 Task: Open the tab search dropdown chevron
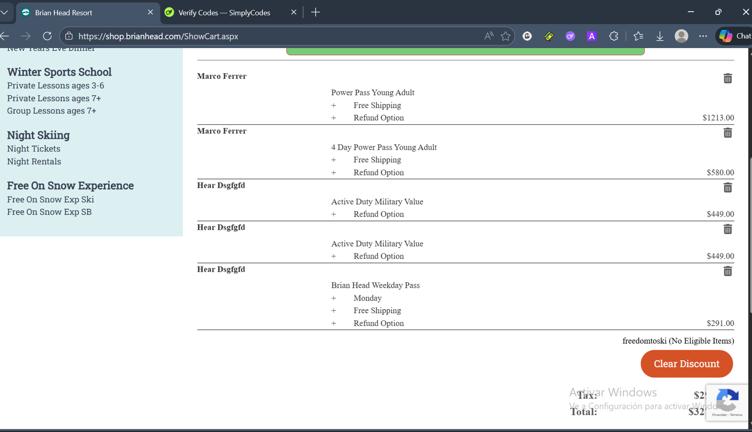click(x=4, y=12)
